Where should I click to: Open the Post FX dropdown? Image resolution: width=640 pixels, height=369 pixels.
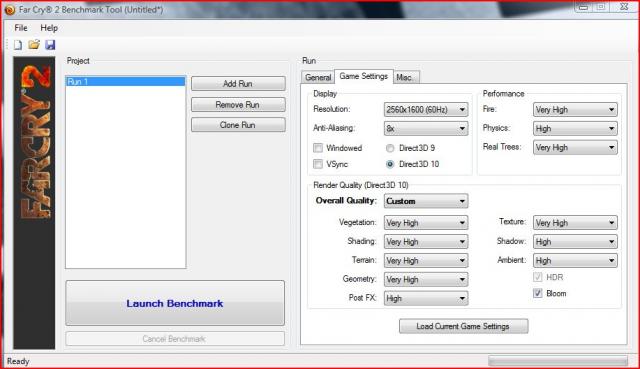[x=426, y=298]
